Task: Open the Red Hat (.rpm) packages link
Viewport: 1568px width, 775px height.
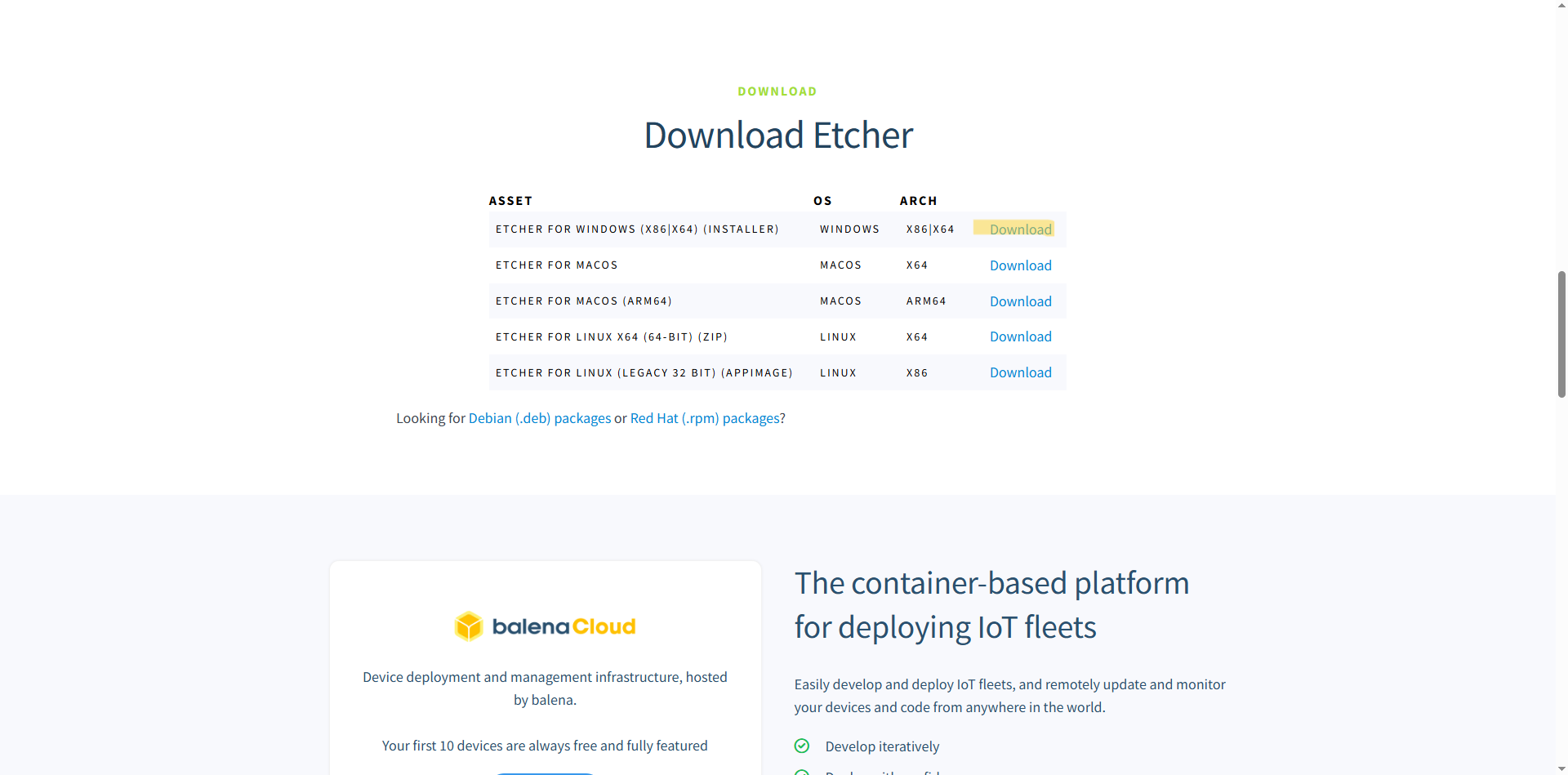Action: tap(705, 418)
